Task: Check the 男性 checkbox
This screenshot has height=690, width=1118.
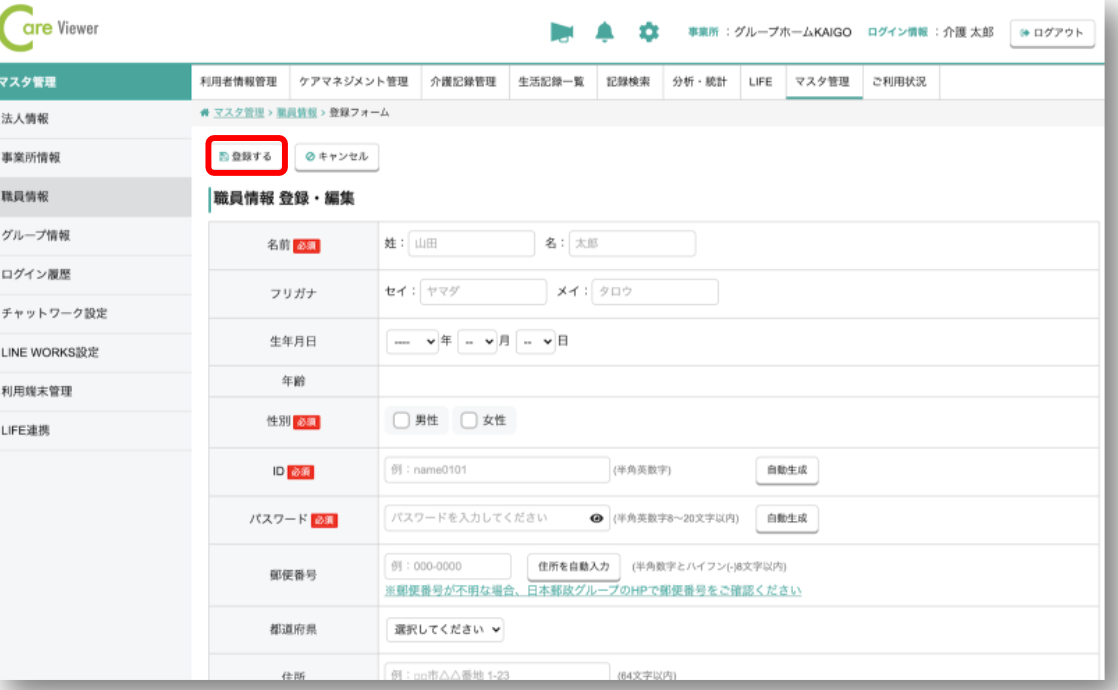Action: click(x=401, y=421)
